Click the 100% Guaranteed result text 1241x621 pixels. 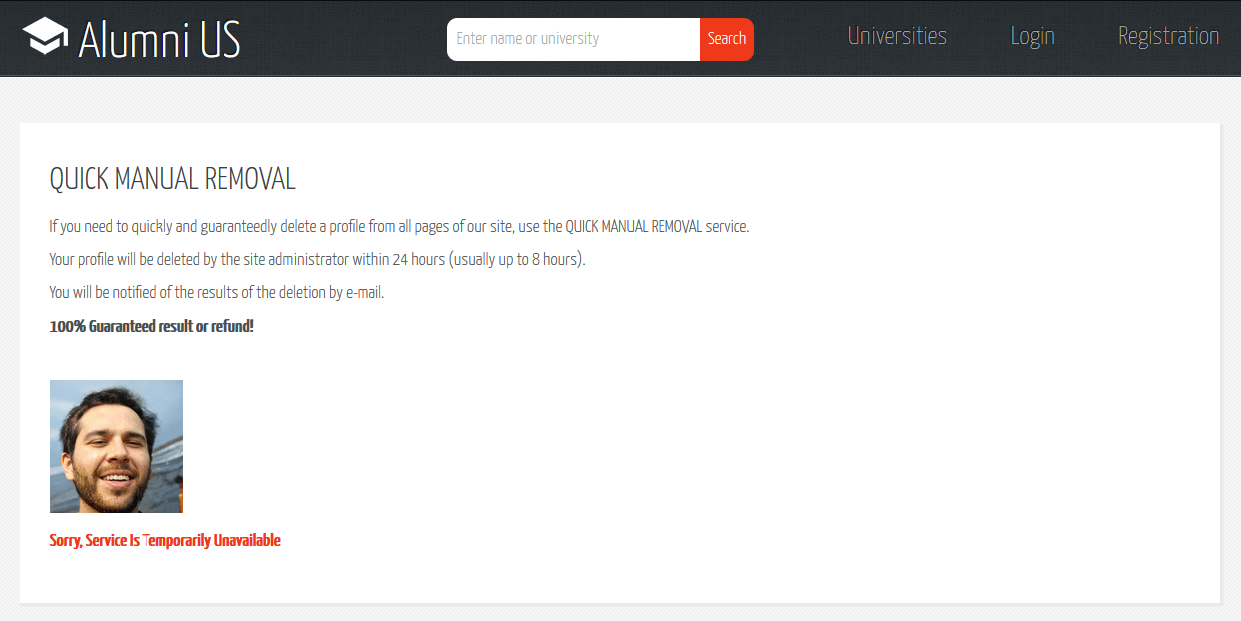click(x=152, y=326)
